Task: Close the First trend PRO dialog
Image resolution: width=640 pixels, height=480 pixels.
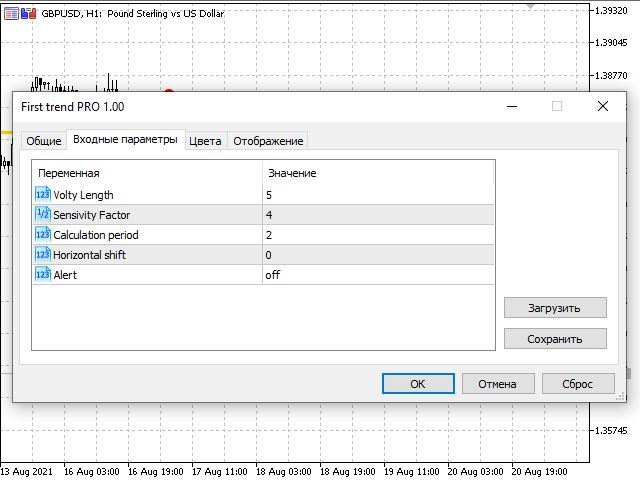Action: 603,107
